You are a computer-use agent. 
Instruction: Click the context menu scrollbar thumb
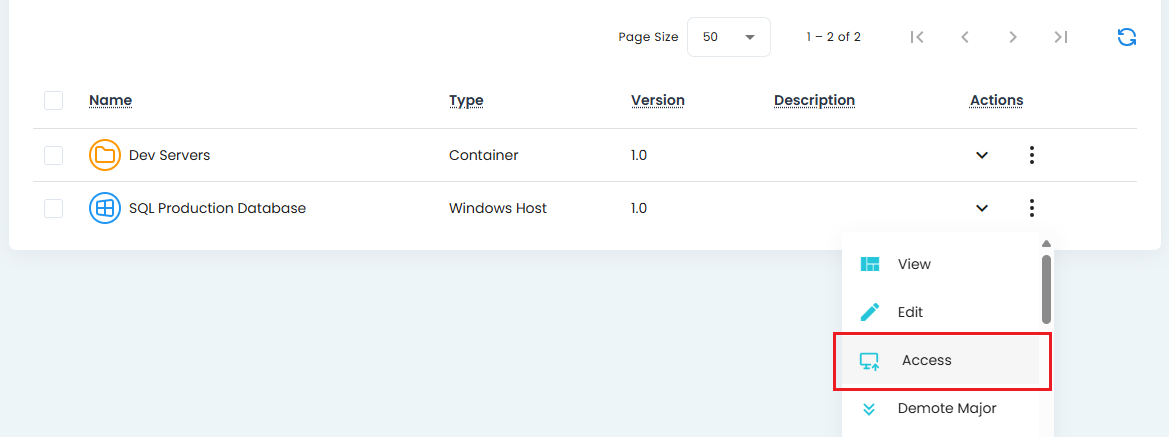click(1046, 289)
